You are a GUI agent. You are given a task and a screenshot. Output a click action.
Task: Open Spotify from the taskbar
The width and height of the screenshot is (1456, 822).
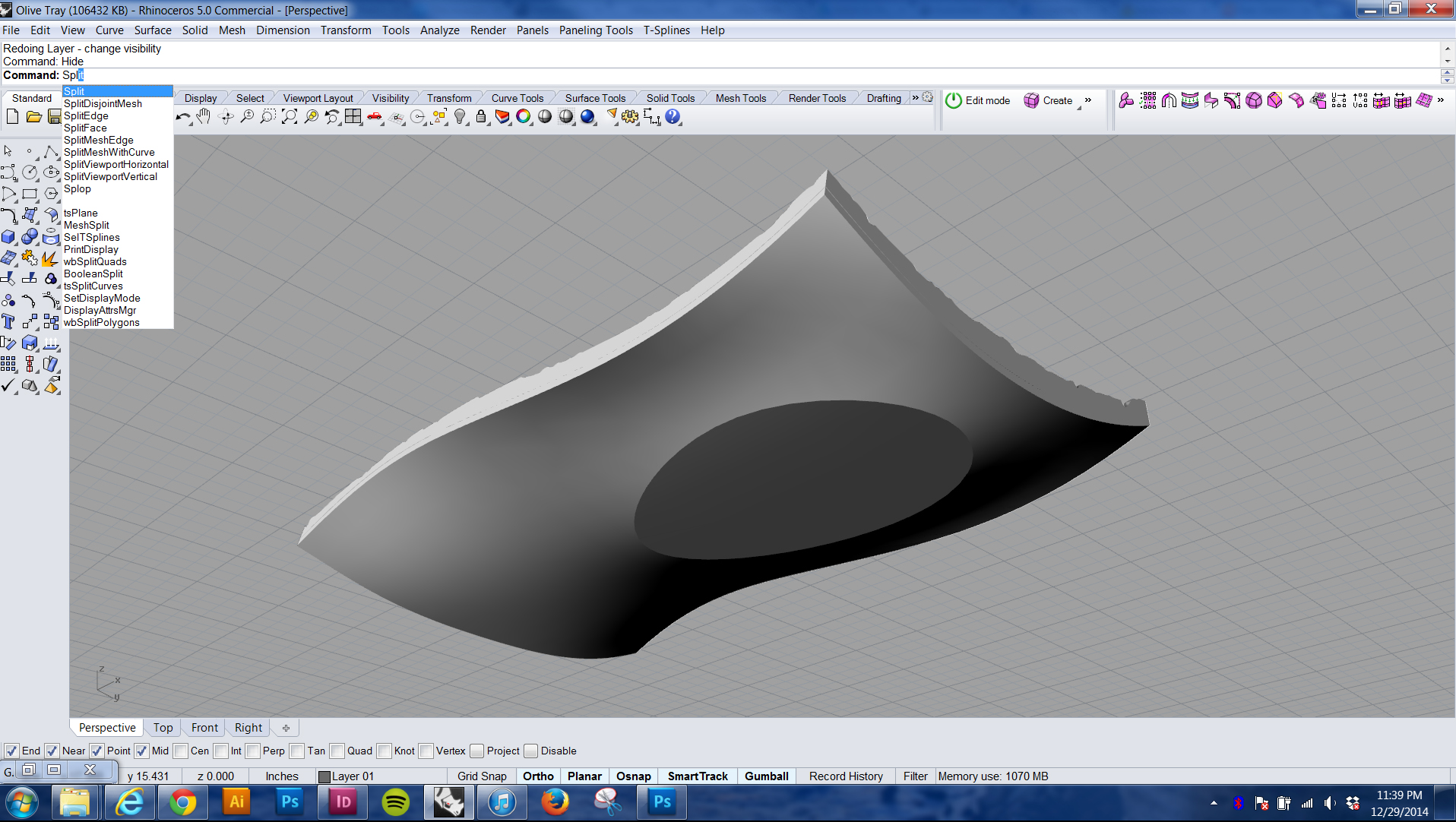[x=395, y=802]
